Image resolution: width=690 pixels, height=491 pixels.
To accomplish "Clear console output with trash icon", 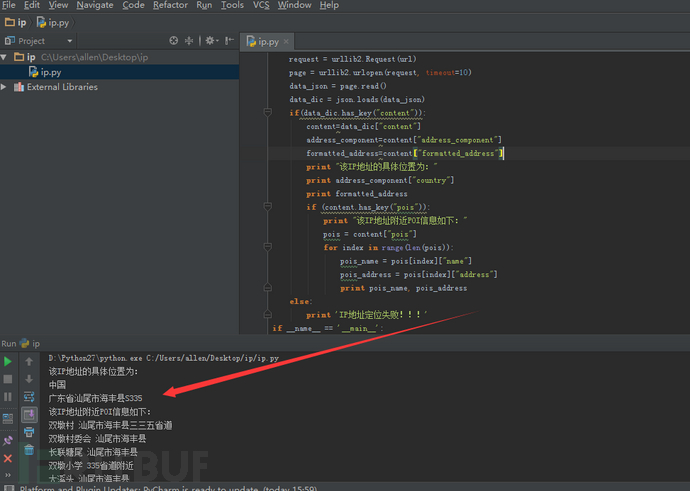I will tap(29, 450).
